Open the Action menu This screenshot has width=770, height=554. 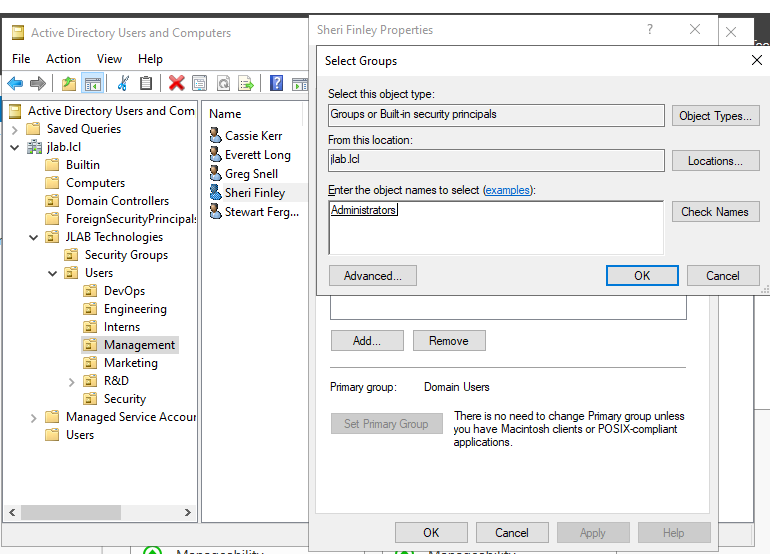tap(63, 59)
